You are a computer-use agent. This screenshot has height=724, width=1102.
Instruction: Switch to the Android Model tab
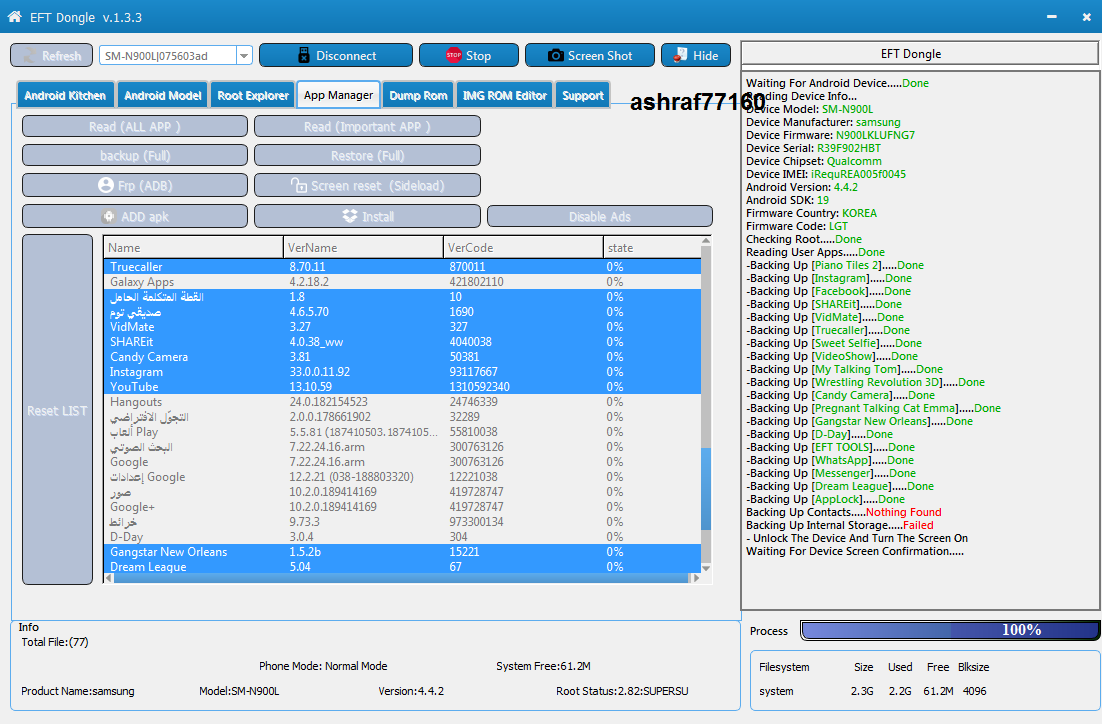click(162, 95)
